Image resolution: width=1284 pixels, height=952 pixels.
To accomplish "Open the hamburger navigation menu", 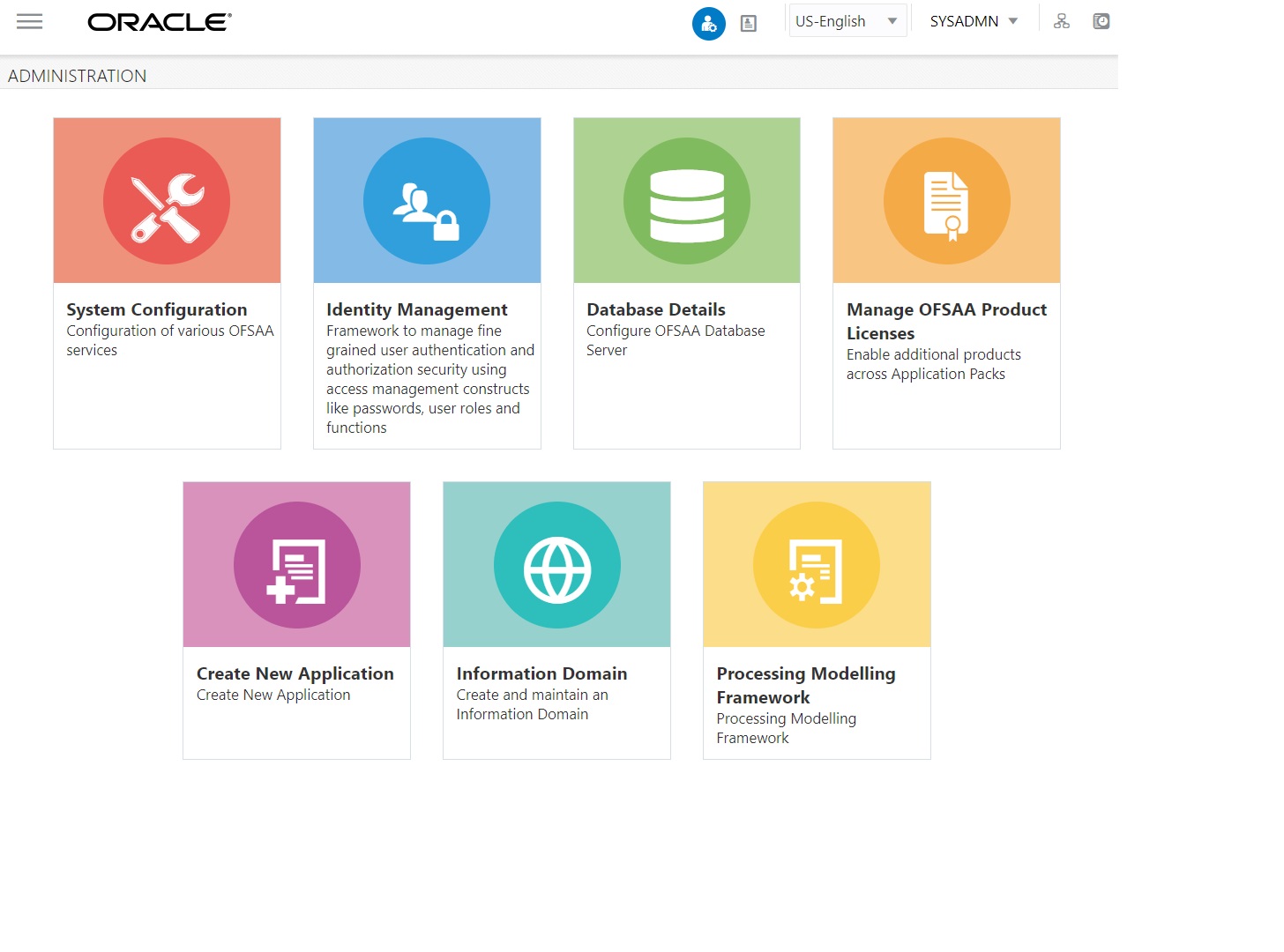I will 29,21.
